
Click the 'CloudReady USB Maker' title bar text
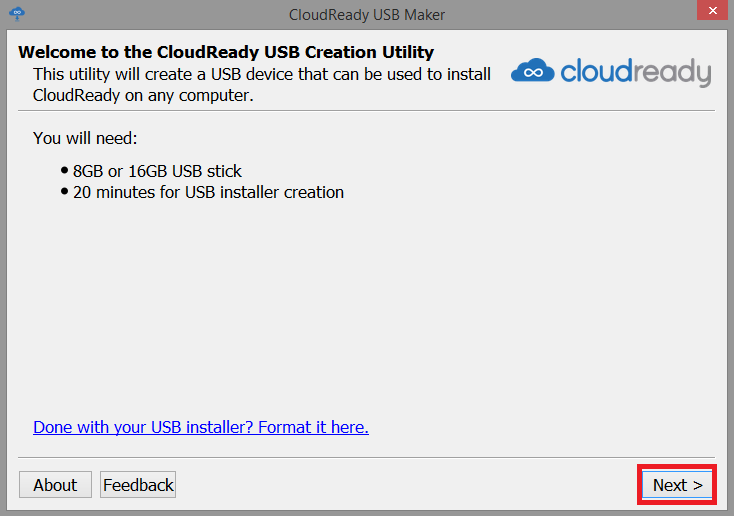(x=366, y=14)
